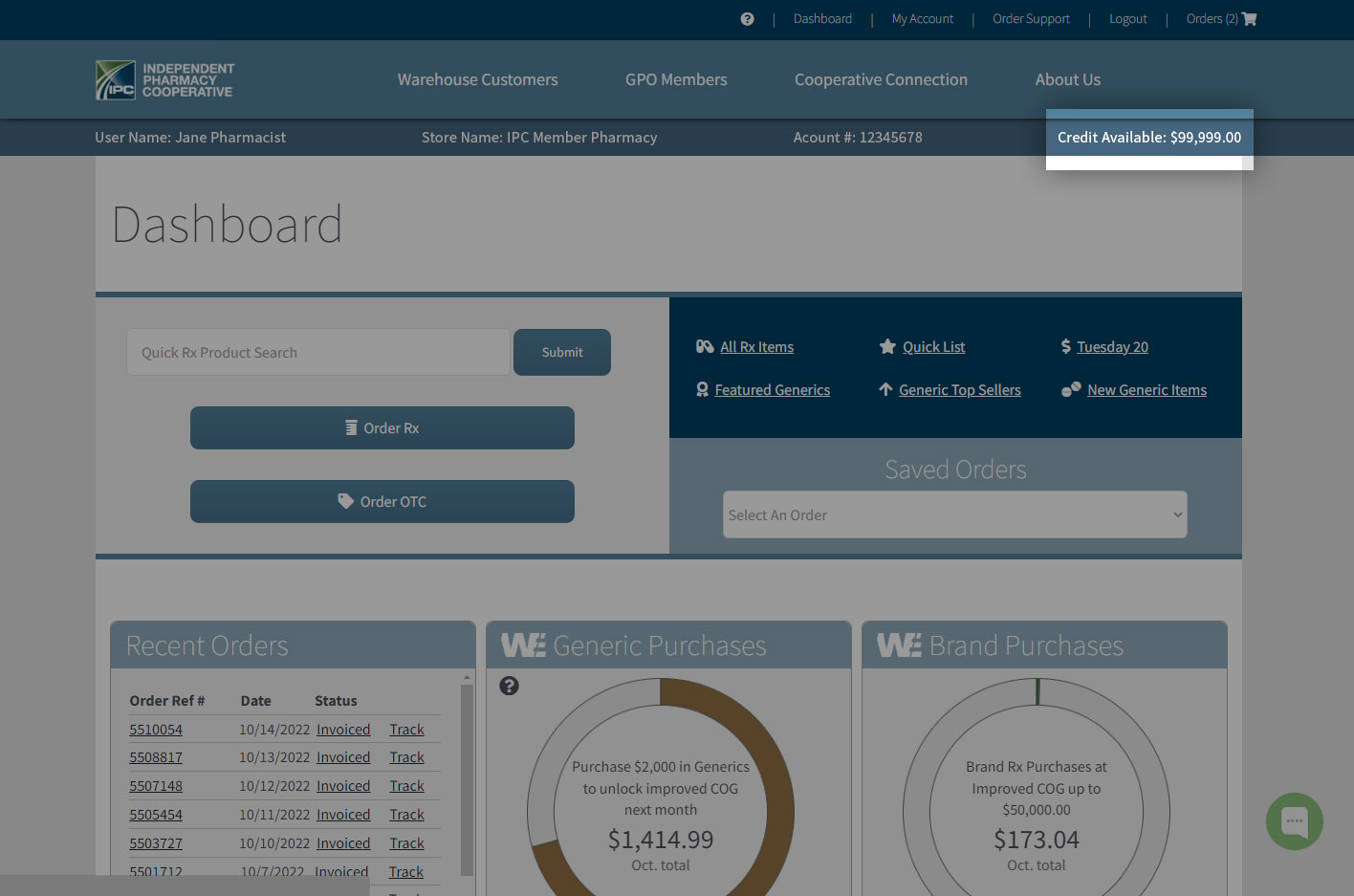The image size is (1354, 896).
Task: Click Invoiced status for order 5503727
Action: click(343, 843)
